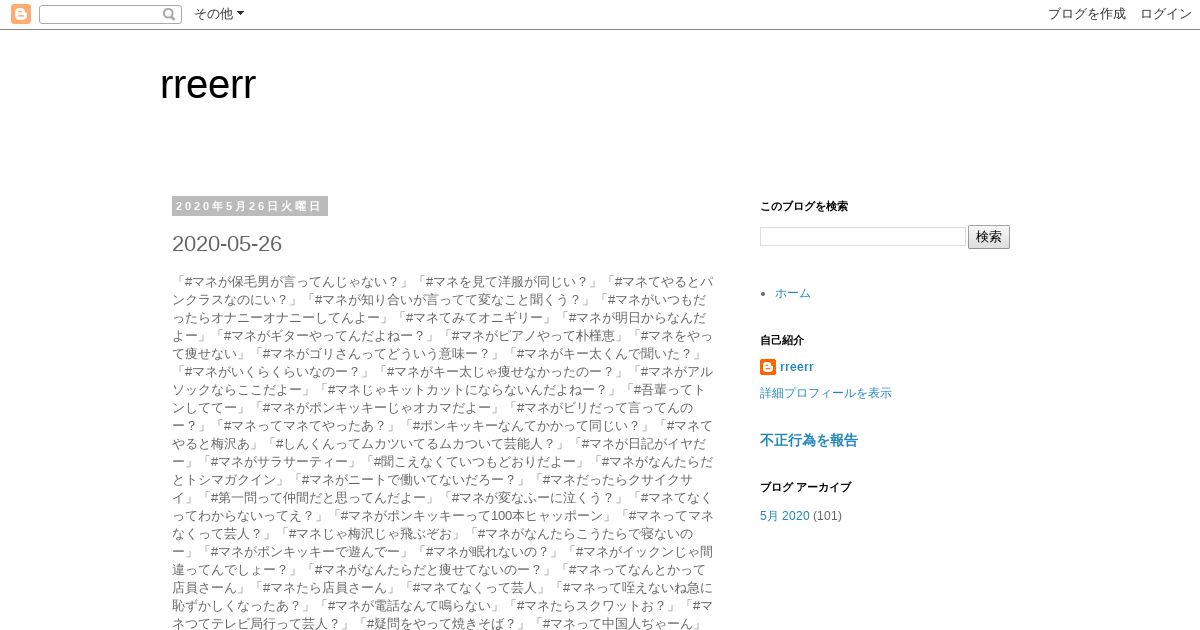The height and width of the screenshot is (630, 1200).
Task: Click the magnifier icon in navbar search
Action: pos(169,14)
